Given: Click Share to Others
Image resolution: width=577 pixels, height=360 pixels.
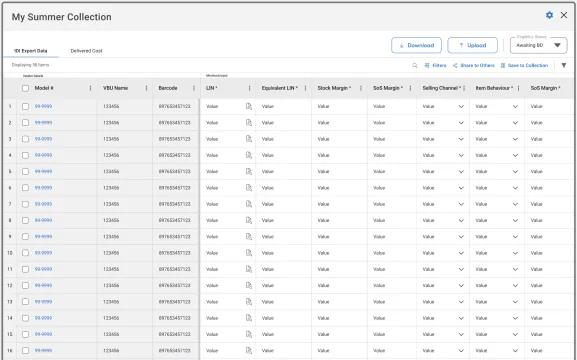Looking at the screenshot, I should pos(474,66).
